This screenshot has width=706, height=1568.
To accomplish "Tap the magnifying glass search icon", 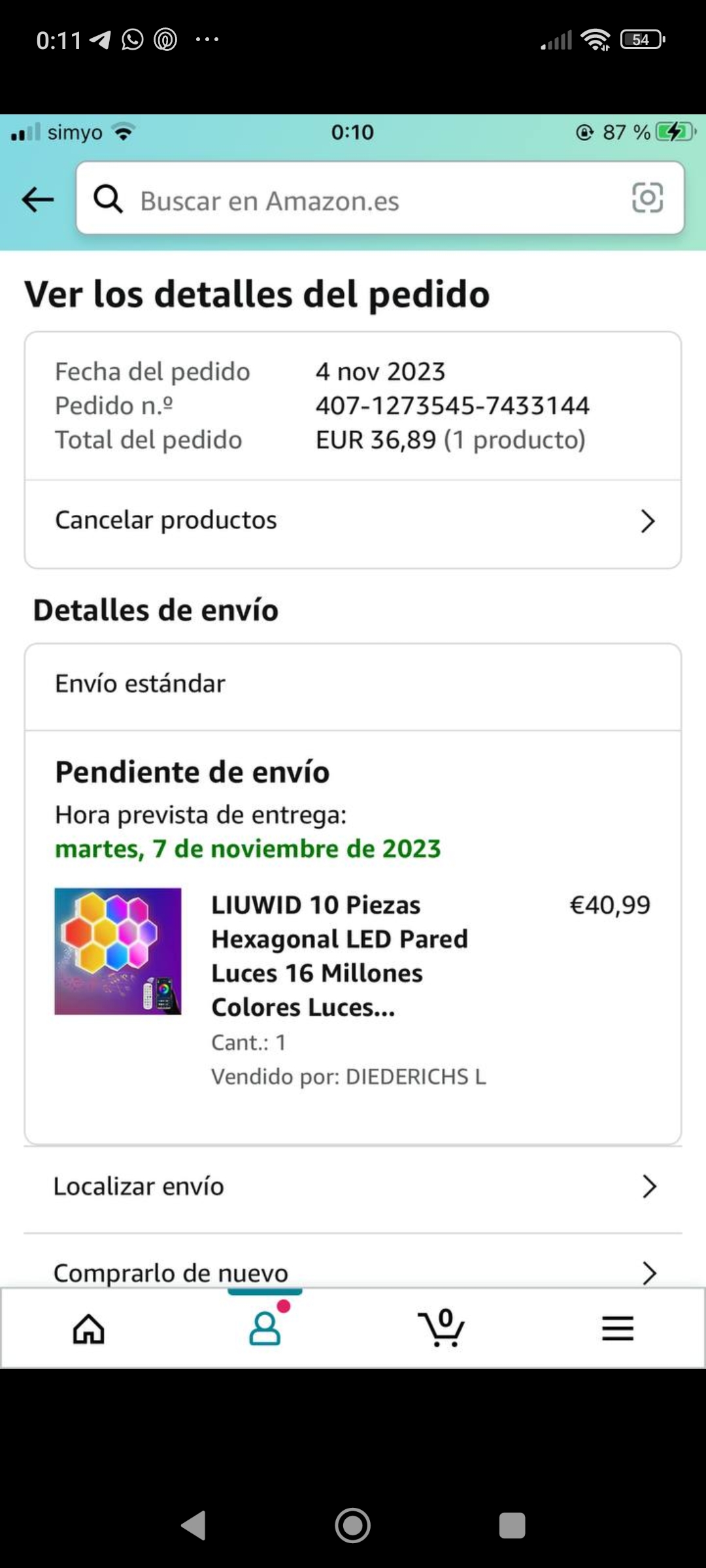I will click(108, 199).
